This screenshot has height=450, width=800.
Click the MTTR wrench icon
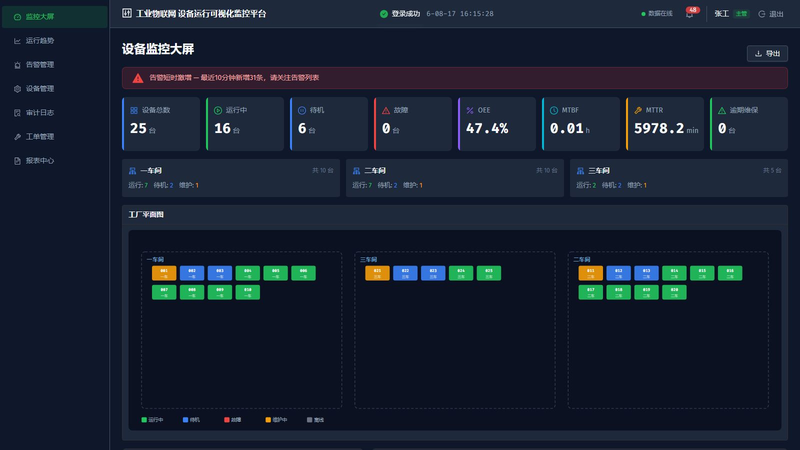(x=638, y=110)
